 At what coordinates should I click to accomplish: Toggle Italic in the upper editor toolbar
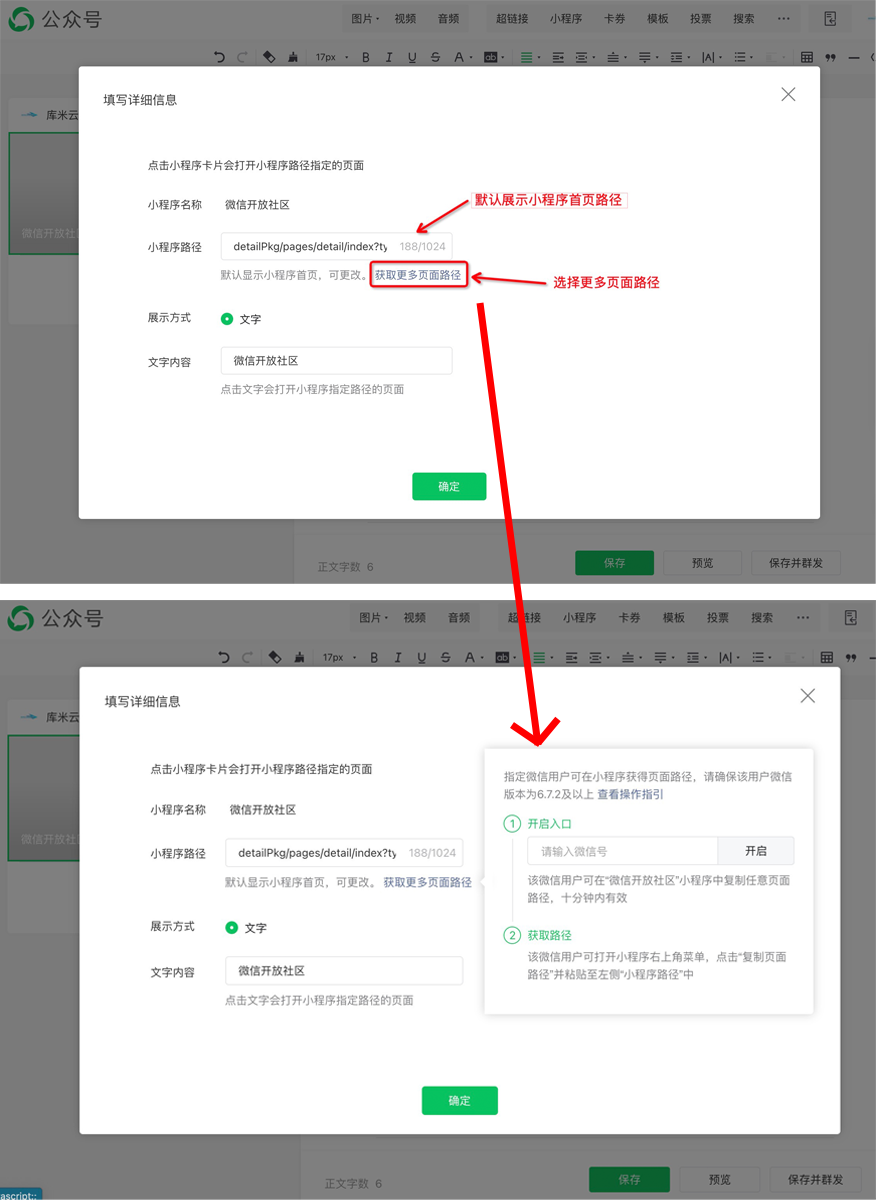389,58
